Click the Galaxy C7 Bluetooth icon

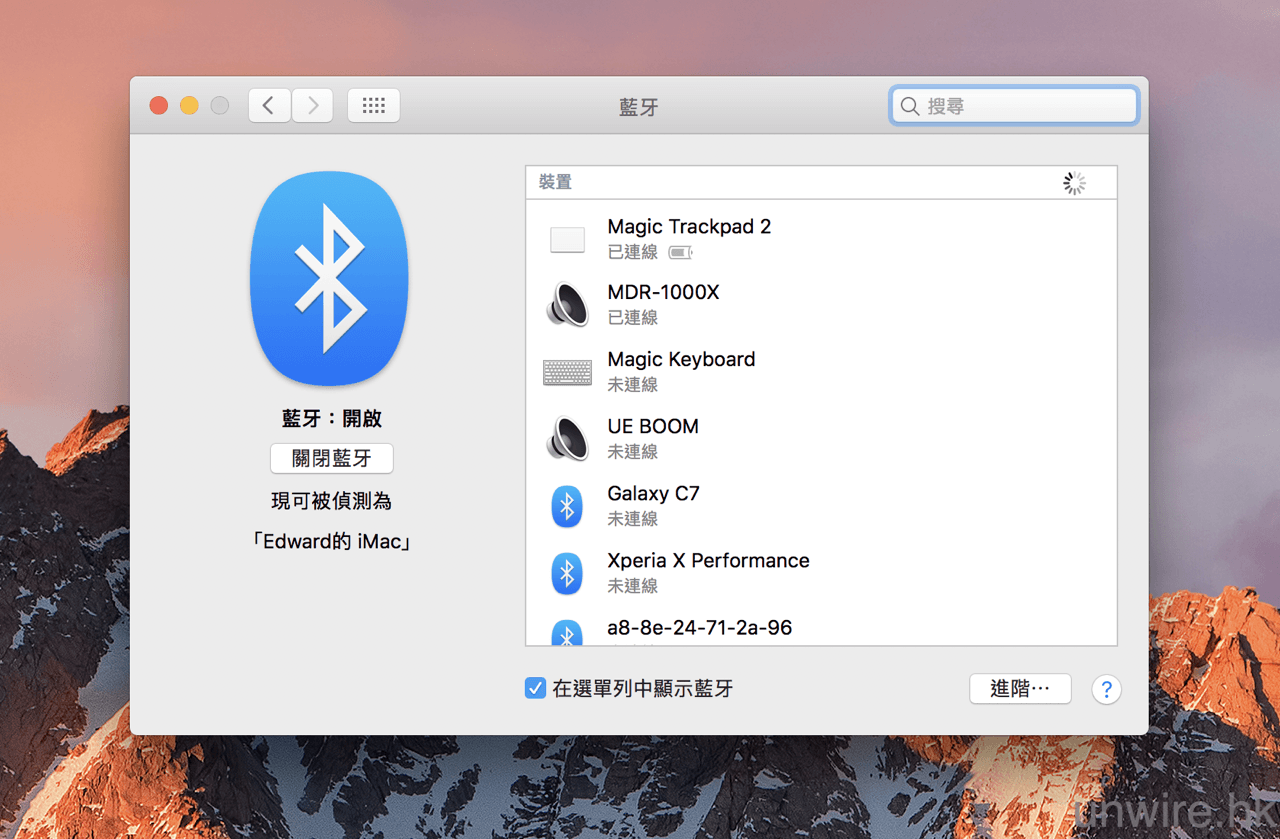(567, 507)
